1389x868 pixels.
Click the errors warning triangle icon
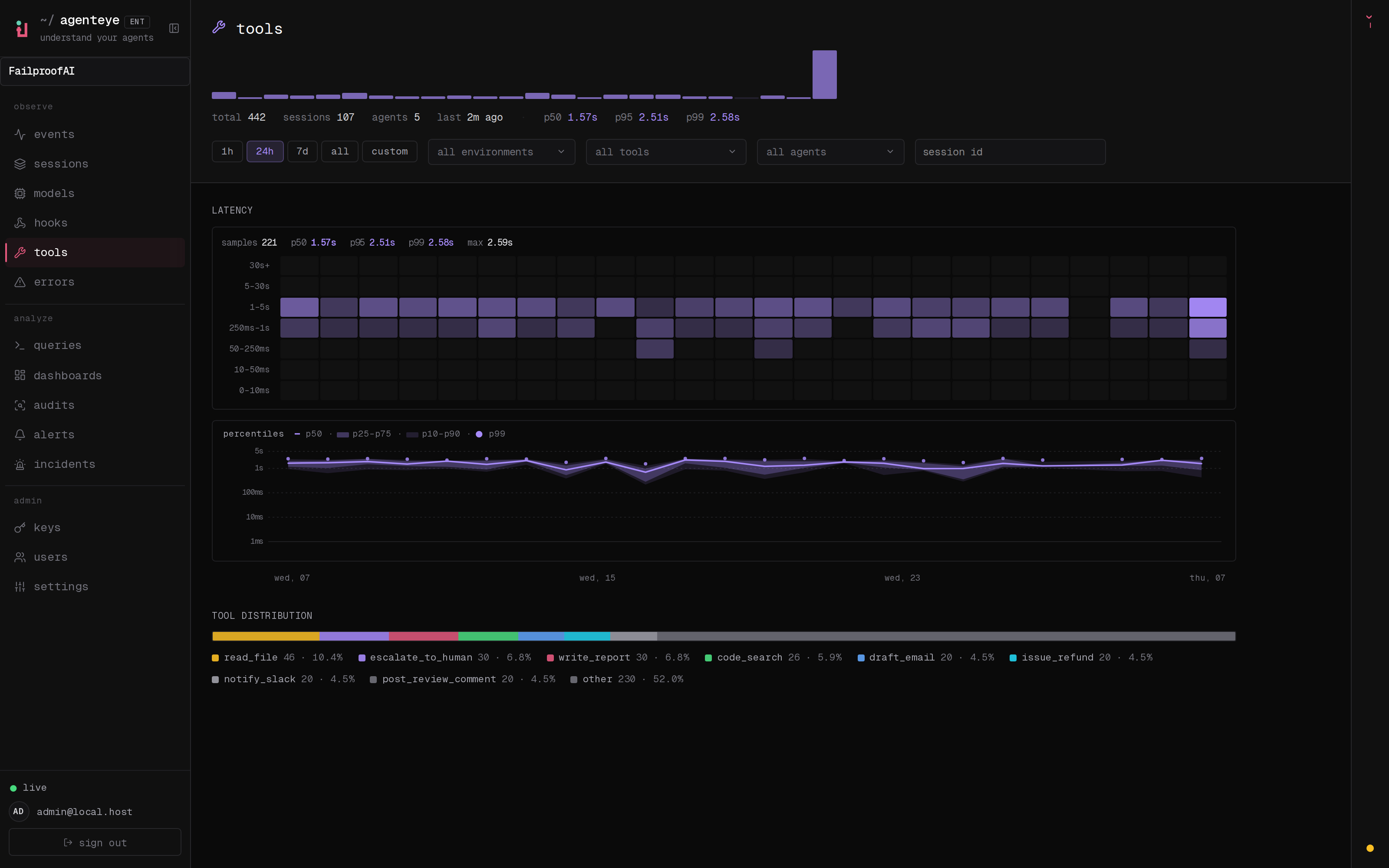click(x=20, y=282)
